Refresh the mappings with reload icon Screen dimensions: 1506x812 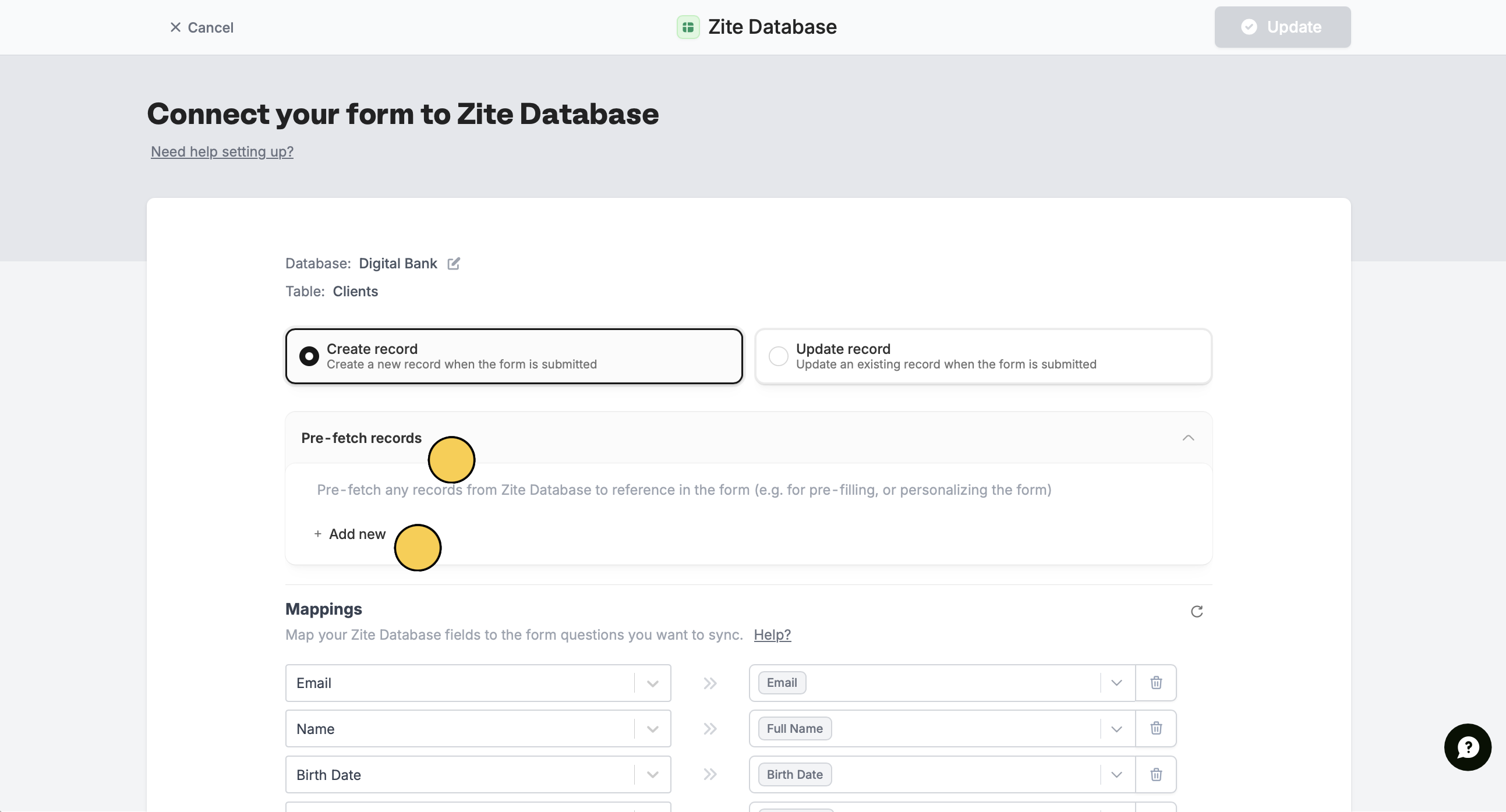[x=1196, y=611]
